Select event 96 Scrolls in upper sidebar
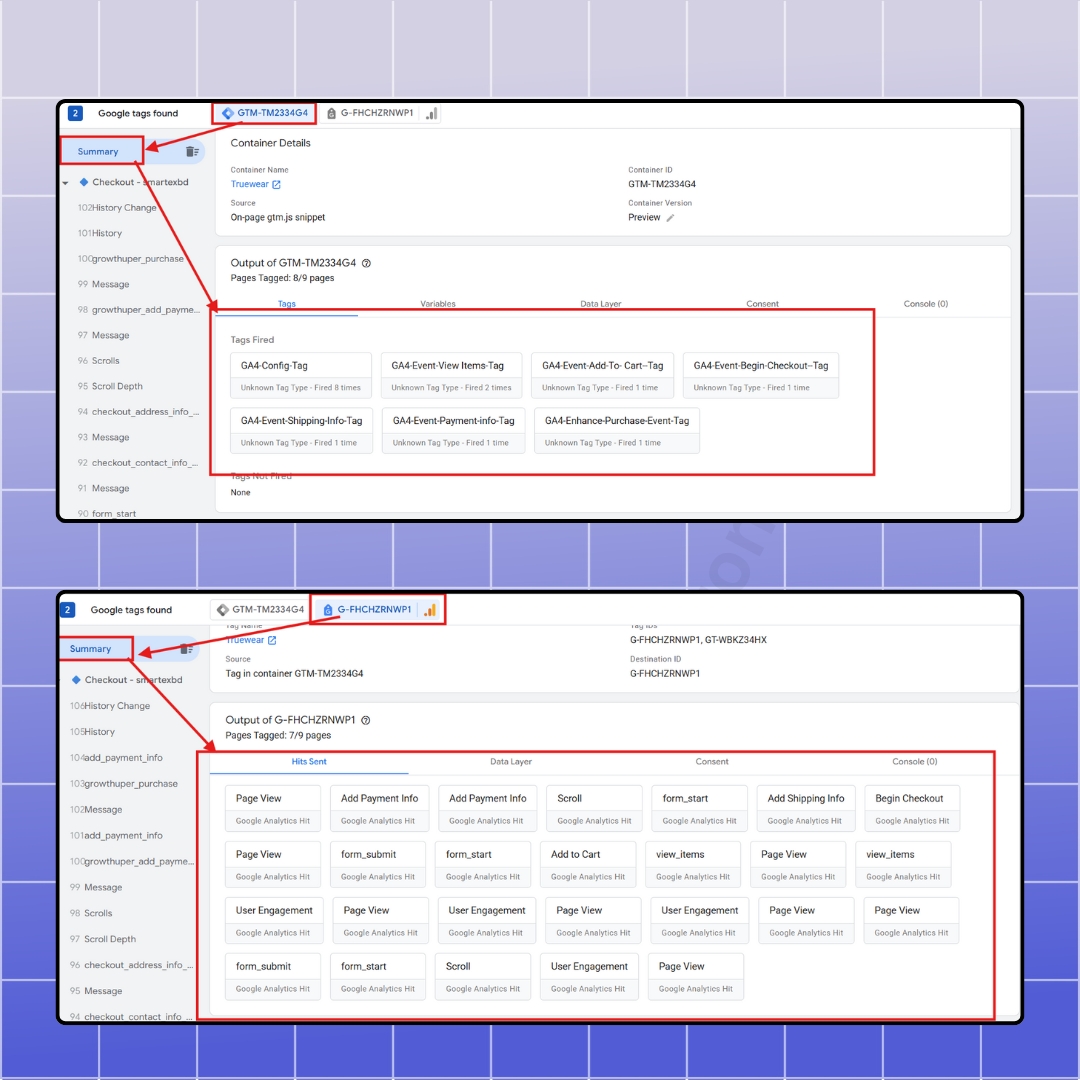1080x1080 pixels. 98,360
